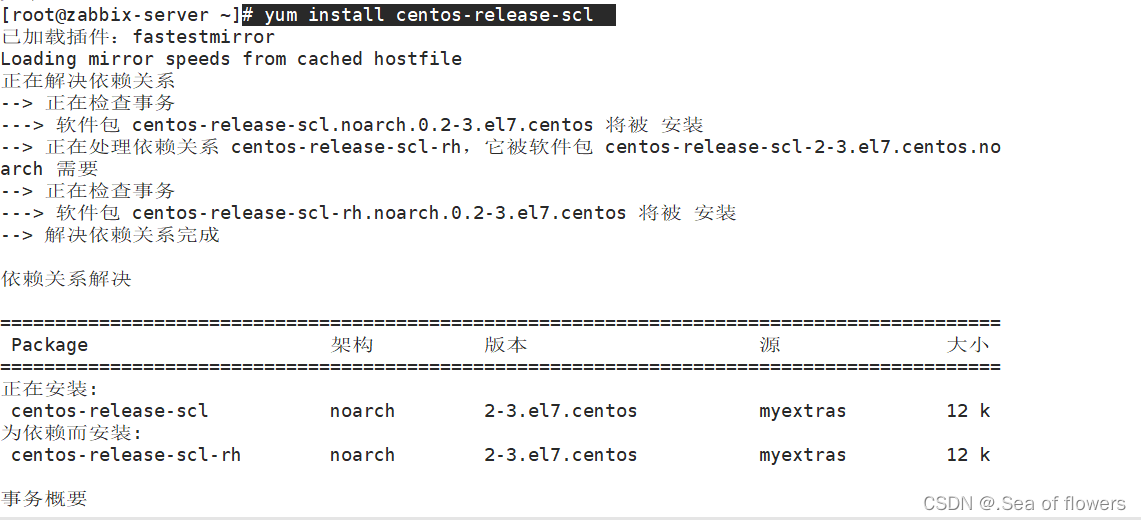The height and width of the screenshot is (520, 1141).
Task: Click the '事务概要' heading
Action: pos(44,499)
